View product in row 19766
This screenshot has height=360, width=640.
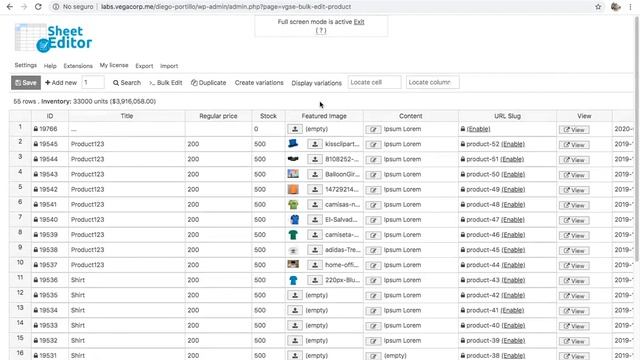pos(574,129)
